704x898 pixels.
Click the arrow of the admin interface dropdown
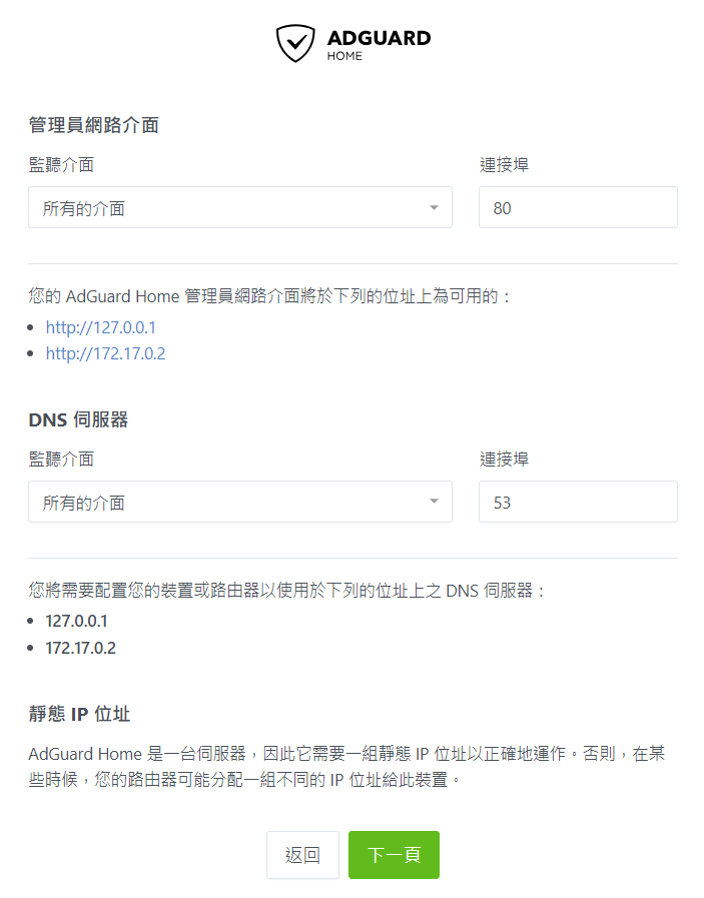[434, 207]
